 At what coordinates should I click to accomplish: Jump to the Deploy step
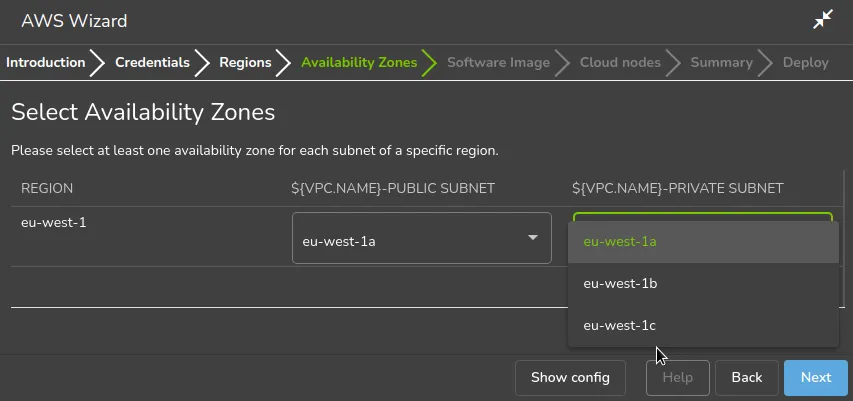point(806,63)
